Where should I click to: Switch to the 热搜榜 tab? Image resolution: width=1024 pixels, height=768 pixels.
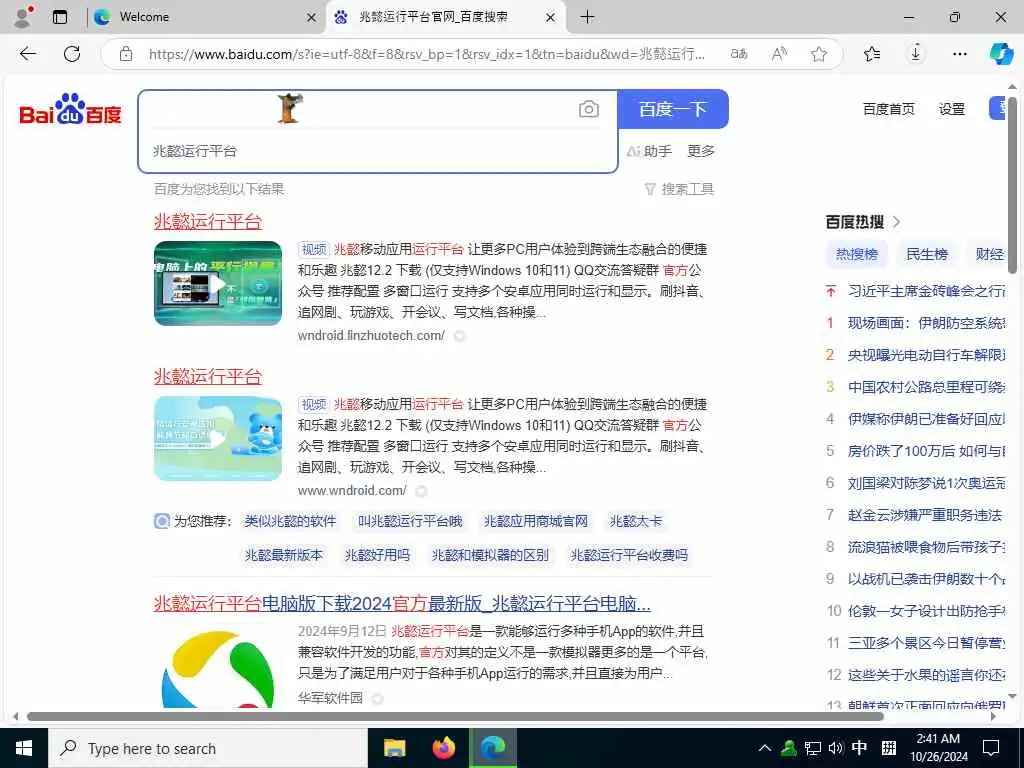[857, 254]
